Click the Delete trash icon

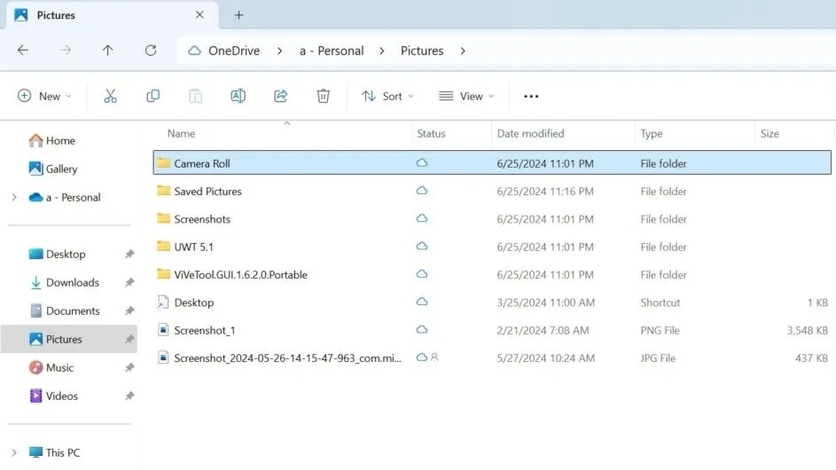tap(323, 96)
